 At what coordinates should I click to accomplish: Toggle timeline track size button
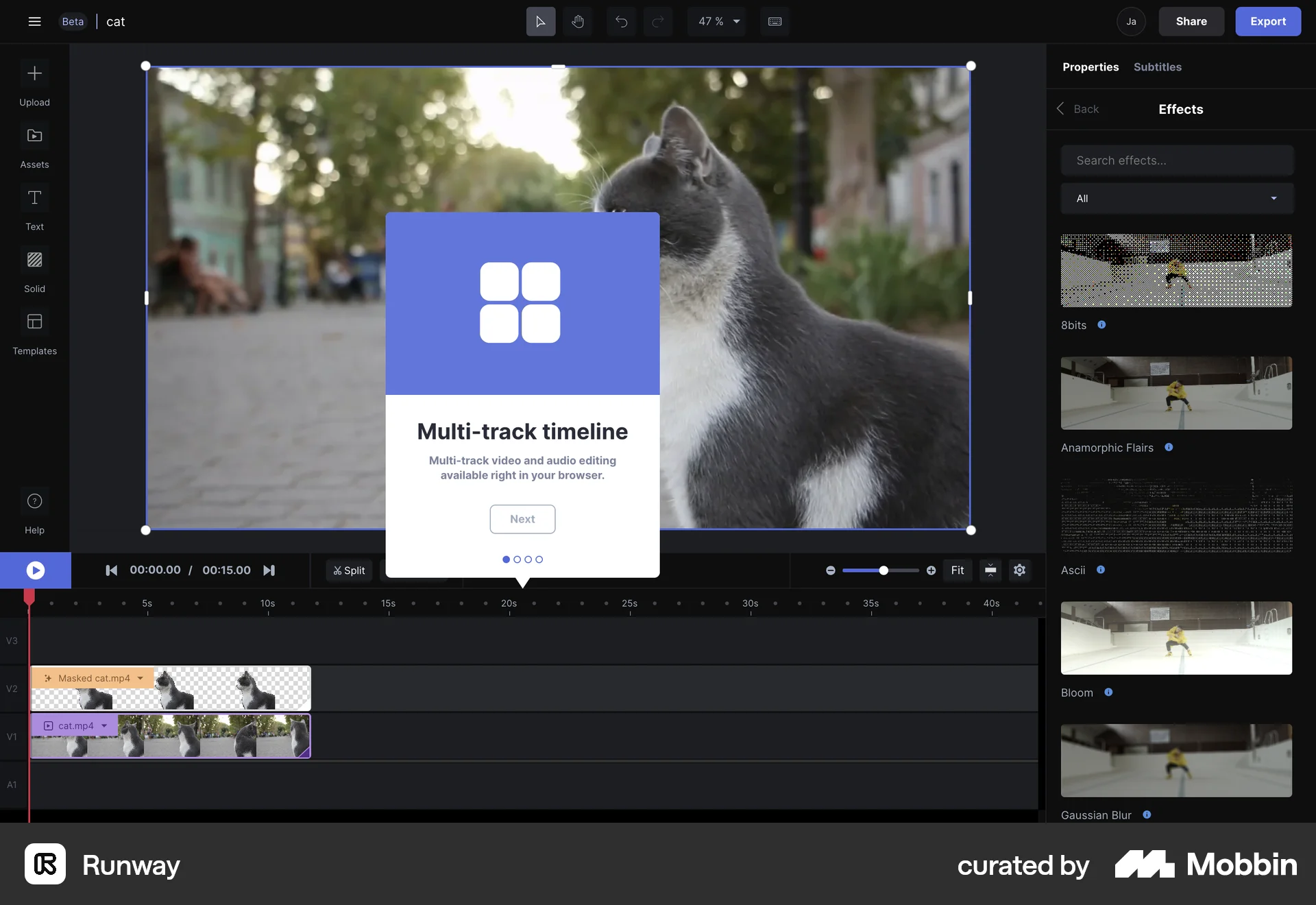(990, 570)
